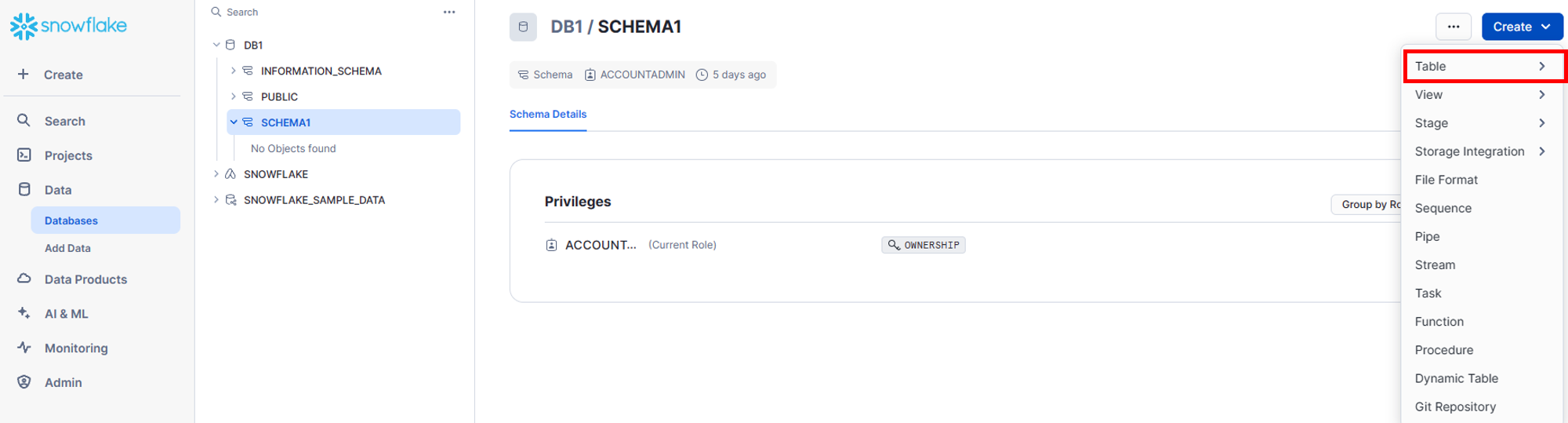
Task: Open AI & ML sparkle icon
Action: (24, 312)
